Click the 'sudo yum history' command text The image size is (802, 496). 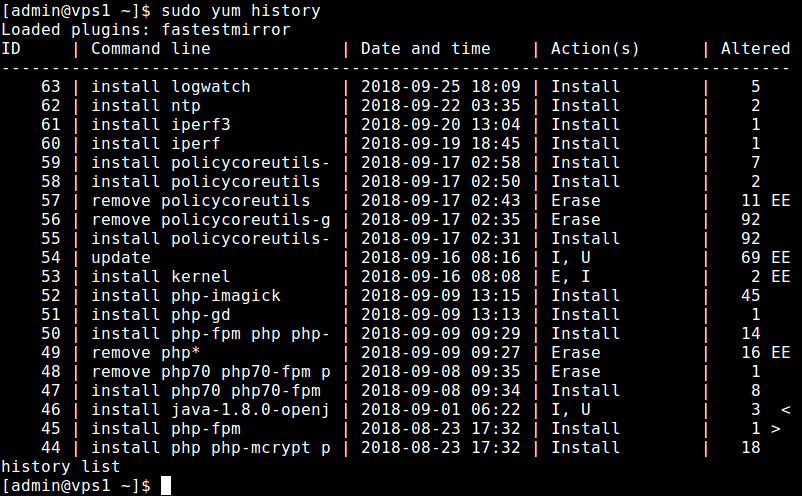[x=241, y=11]
